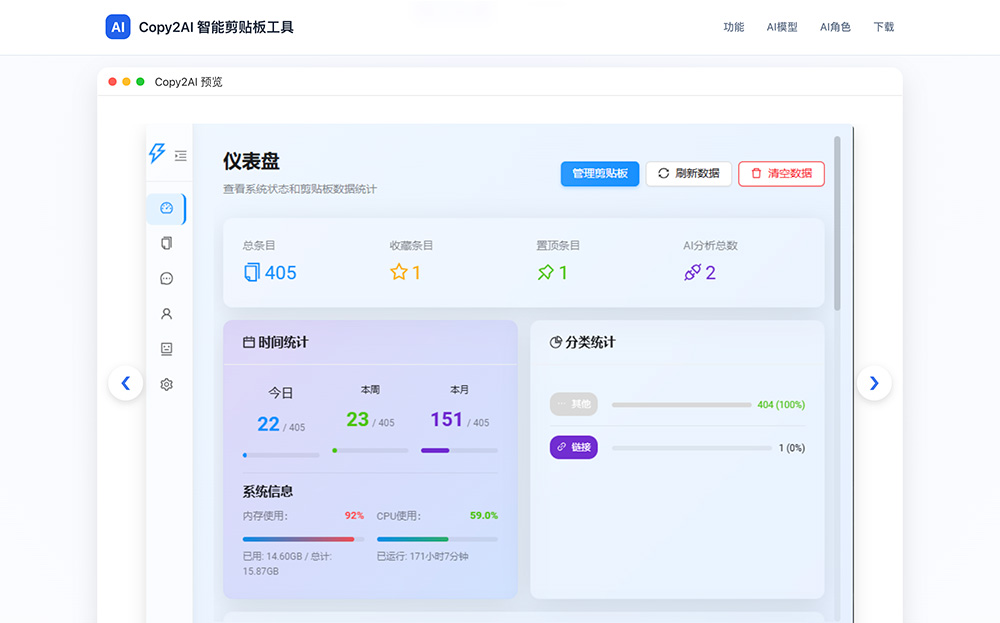1000x623 pixels.
Task: Open the 功能 navigation link
Action: (x=734, y=27)
